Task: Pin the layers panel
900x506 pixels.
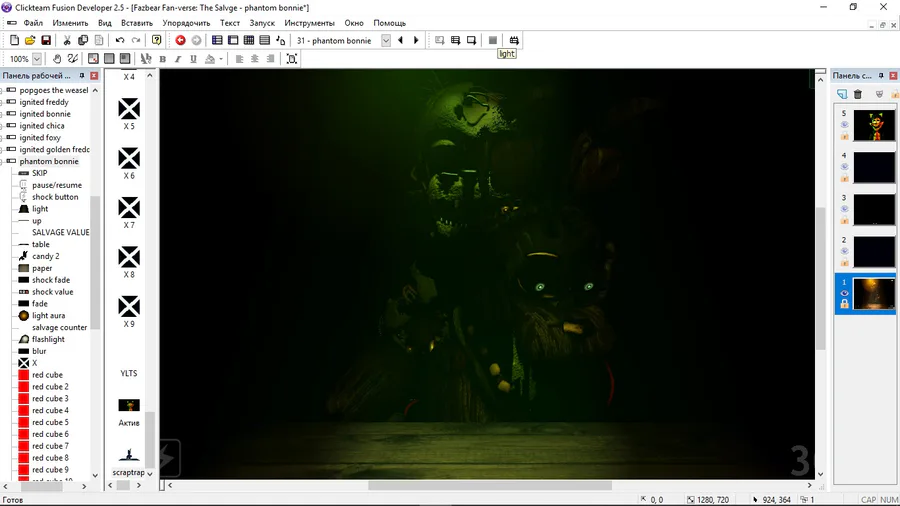Action: click(881, 76)
